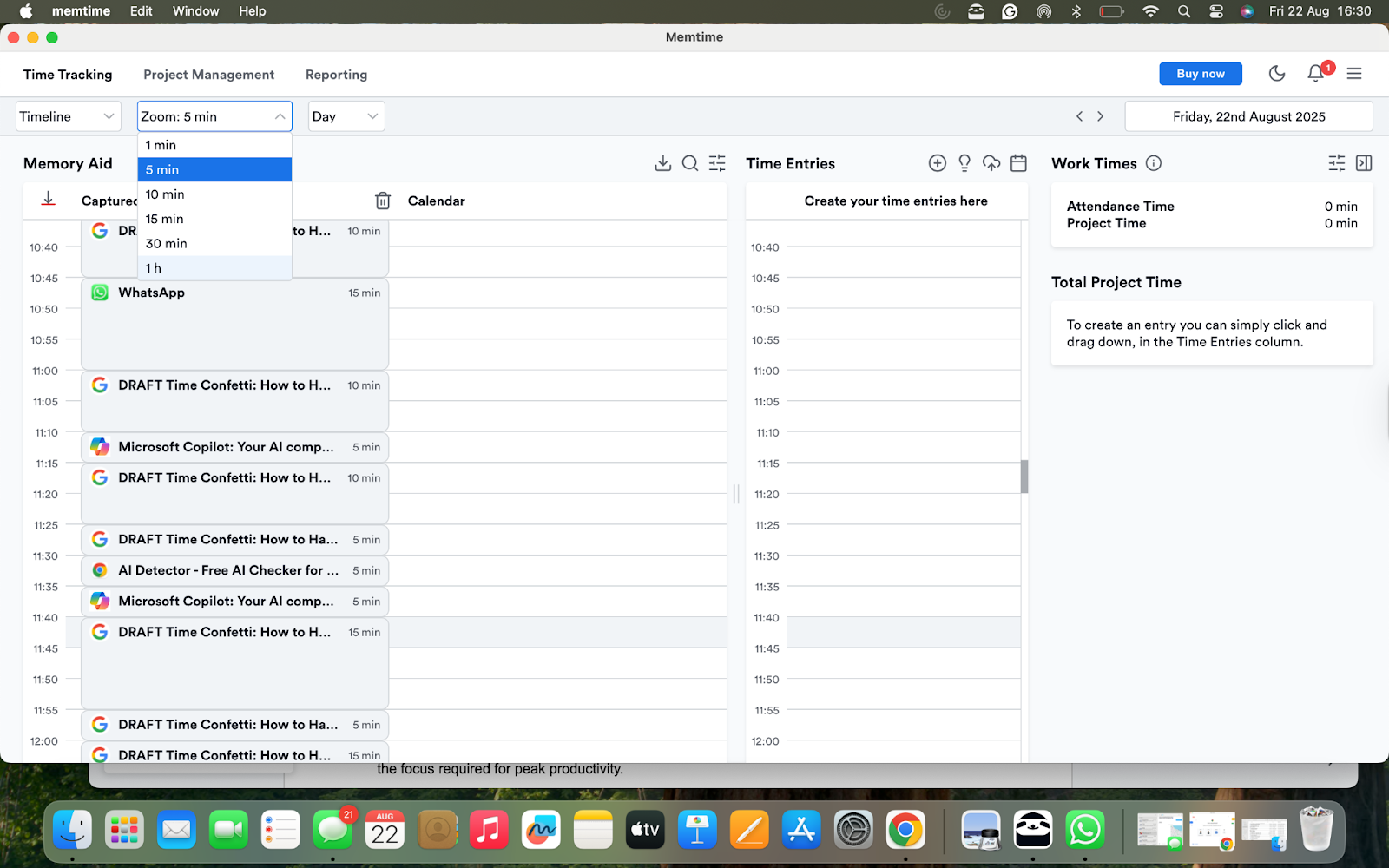Select WhatsApp 15 min captured activity
Viewport: 1389px width, 868px height.
234,324
